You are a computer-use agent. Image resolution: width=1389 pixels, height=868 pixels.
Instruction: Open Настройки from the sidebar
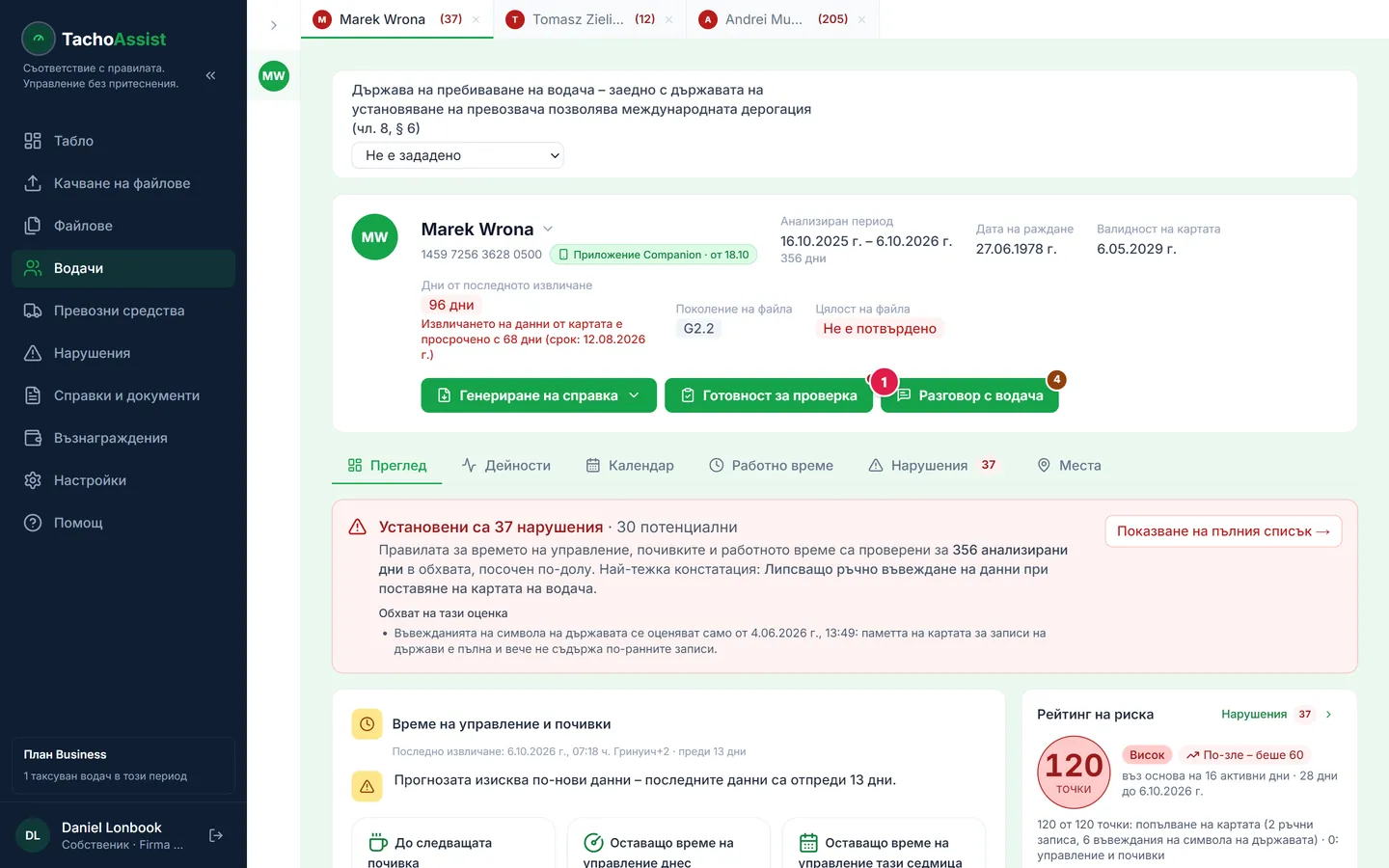point(123,480)
